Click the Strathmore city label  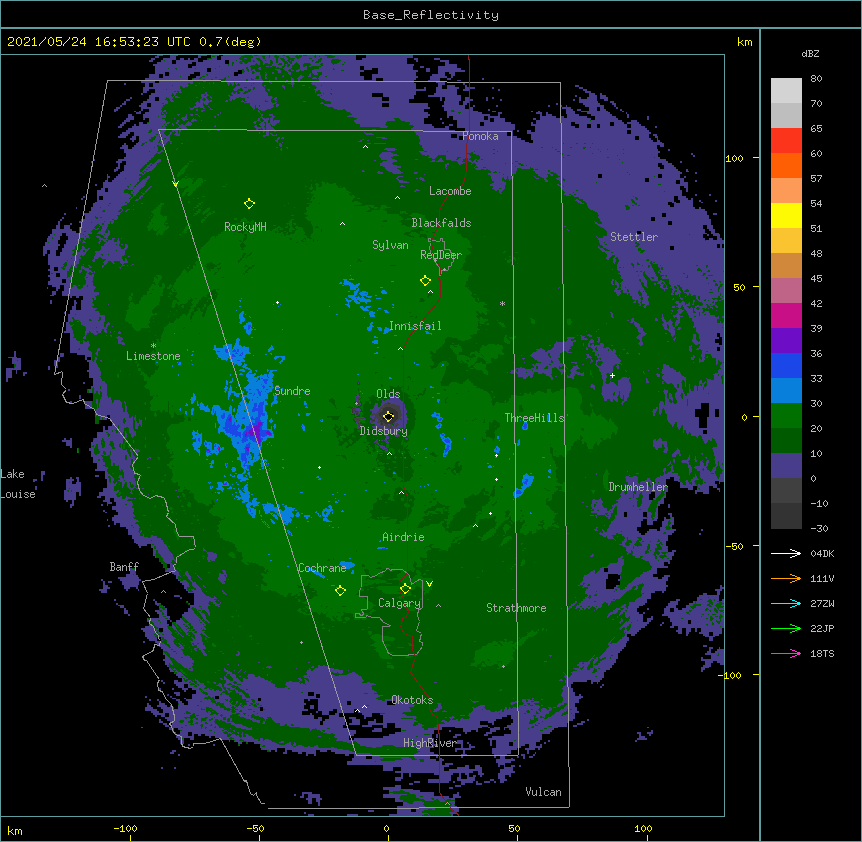point(516,608)
